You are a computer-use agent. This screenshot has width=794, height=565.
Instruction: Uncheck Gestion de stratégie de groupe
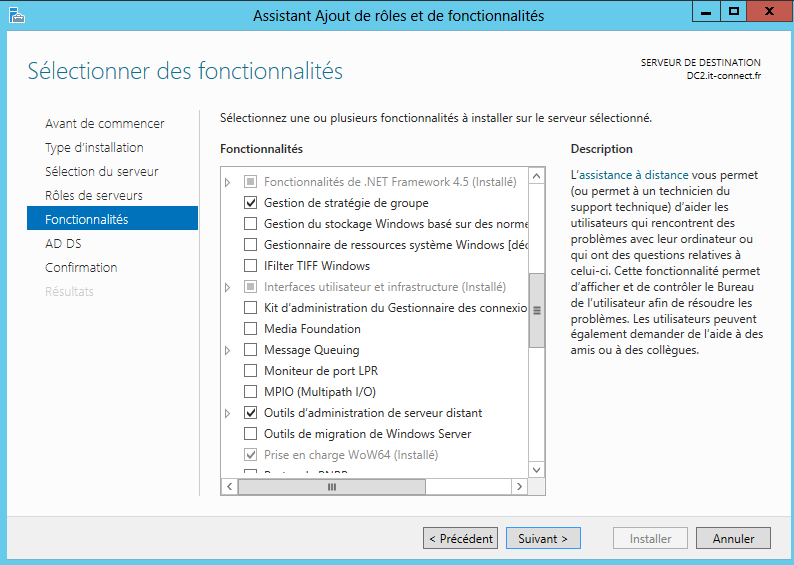pos(251,203)
